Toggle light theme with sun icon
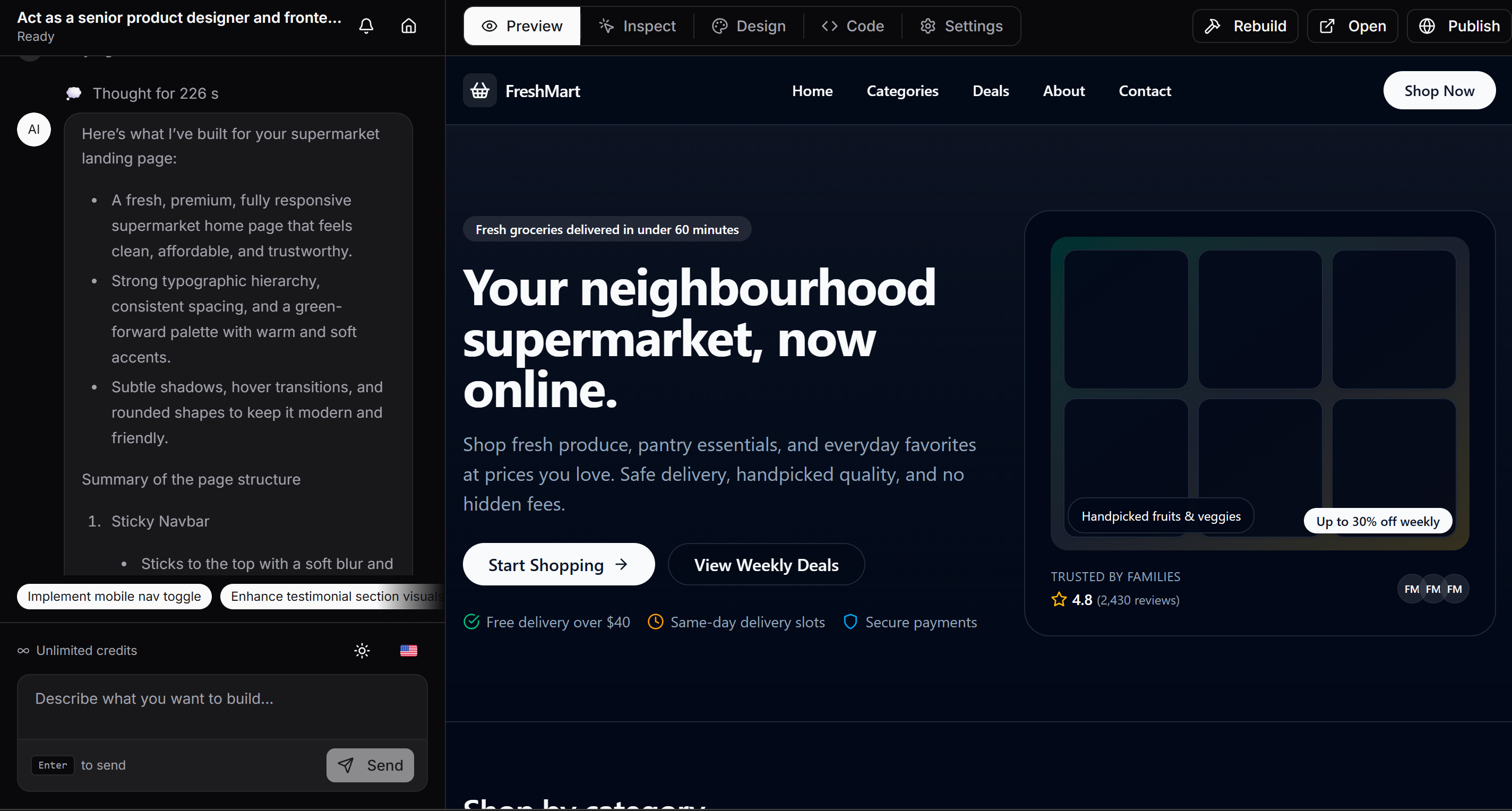Viewport: 1512px width, 811px height. 362,650
